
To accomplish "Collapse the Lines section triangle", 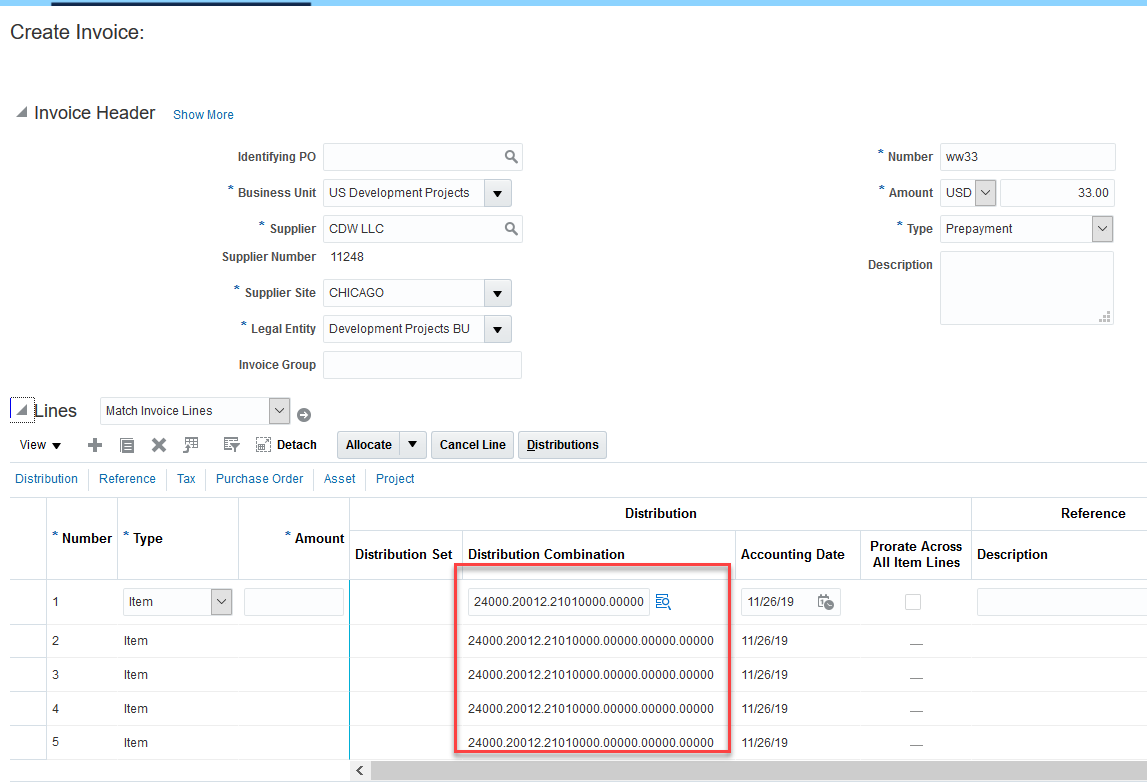I will (x=20, y=408).
